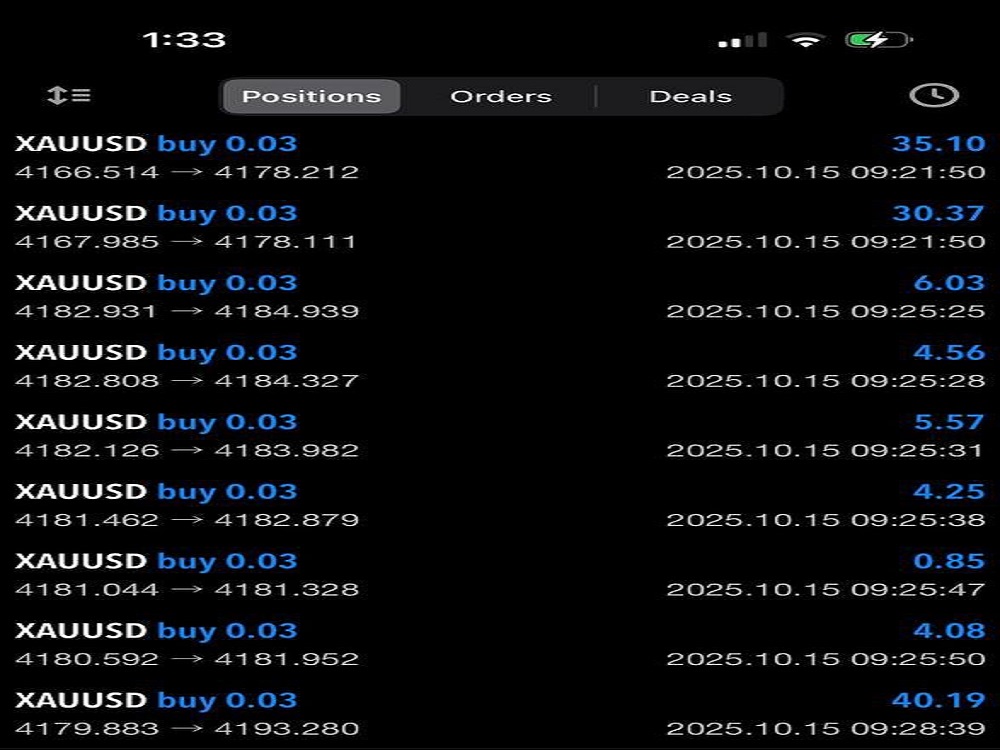Image resolution: width=1000 pixels, height=750 pixels.
Task: Open position priced 4179.883 → 4193.280
Action: [188, 728]
